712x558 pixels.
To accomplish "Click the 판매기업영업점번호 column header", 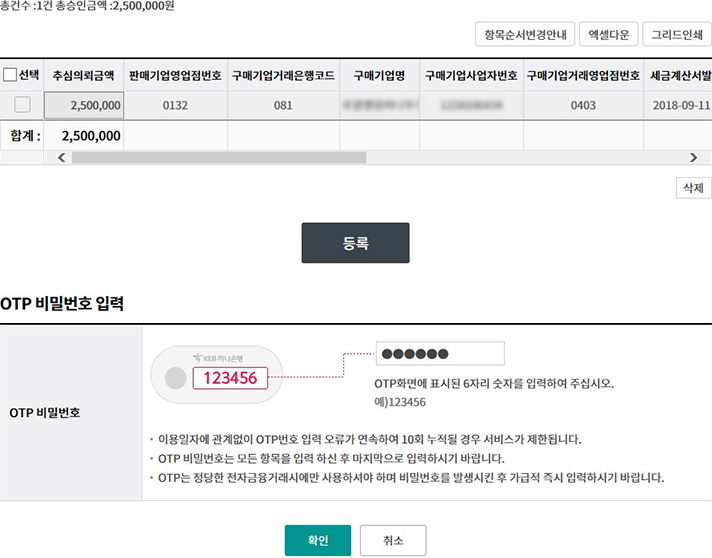I will coord(175,75).
